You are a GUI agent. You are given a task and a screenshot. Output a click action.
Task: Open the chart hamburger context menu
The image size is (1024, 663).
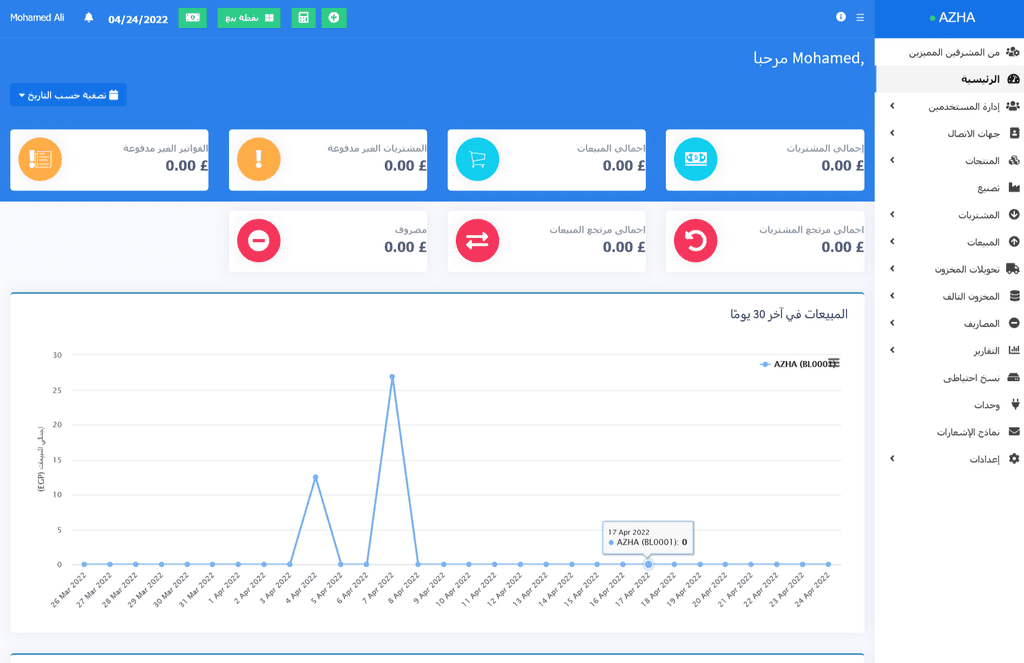pos(834,363)
